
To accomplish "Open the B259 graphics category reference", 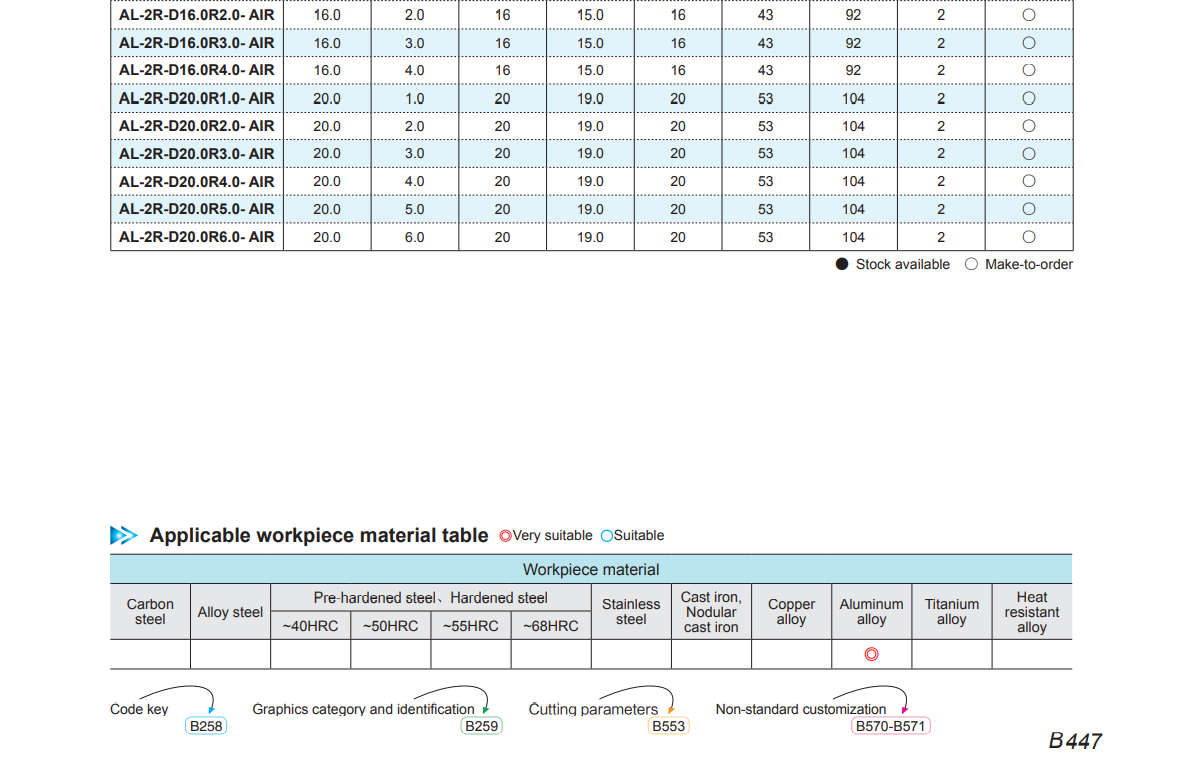I will click(x=481, y=726).
